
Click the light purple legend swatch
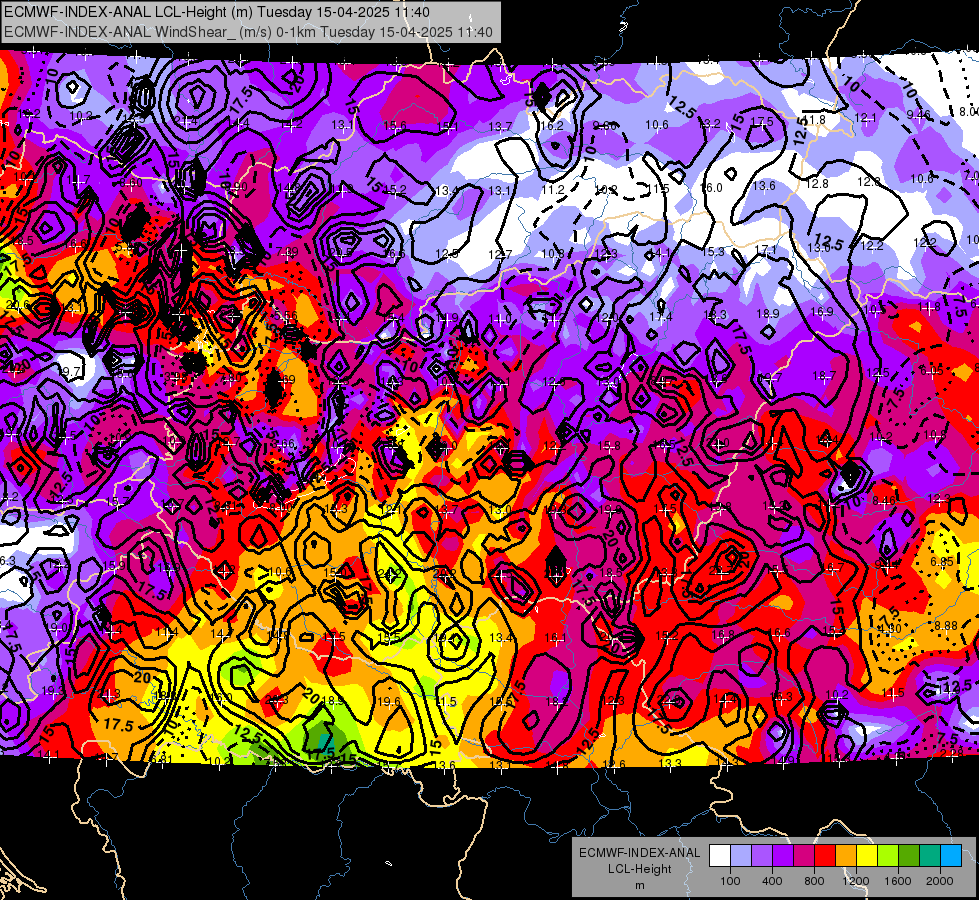(x=762, y=856)
